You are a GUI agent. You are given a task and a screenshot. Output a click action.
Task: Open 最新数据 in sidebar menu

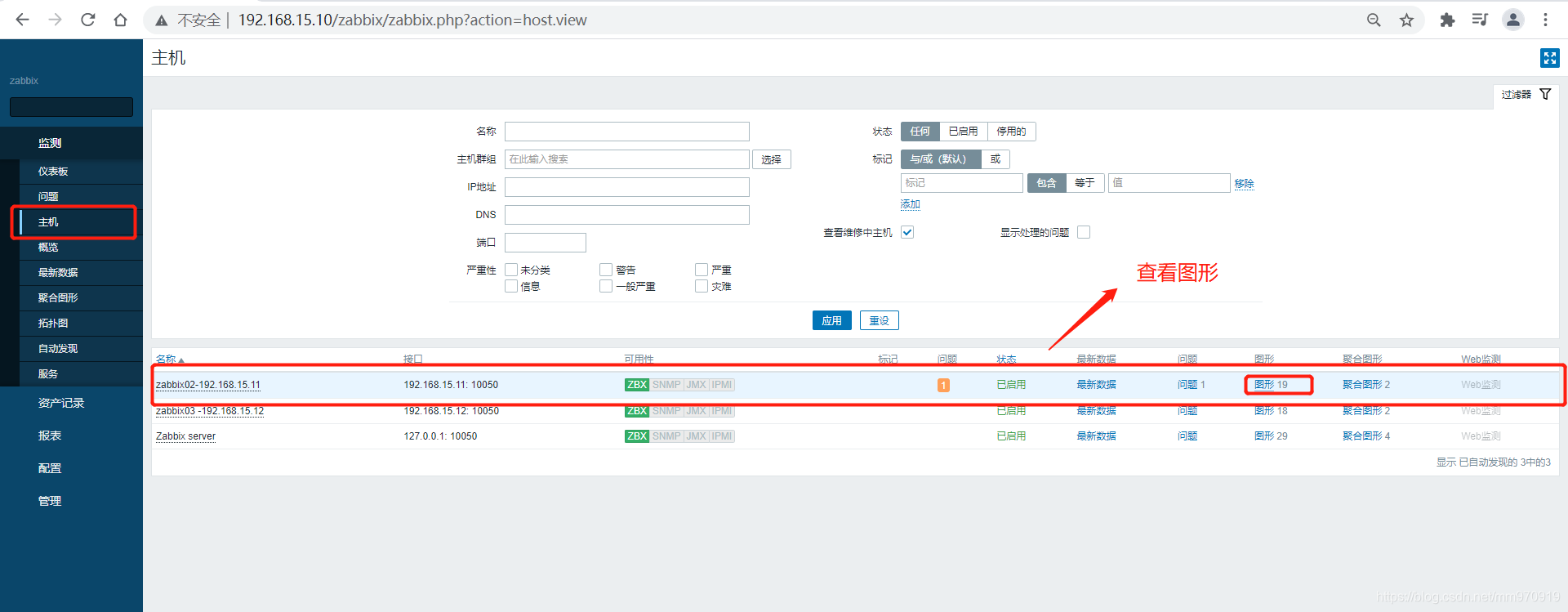tap(58, 273)
